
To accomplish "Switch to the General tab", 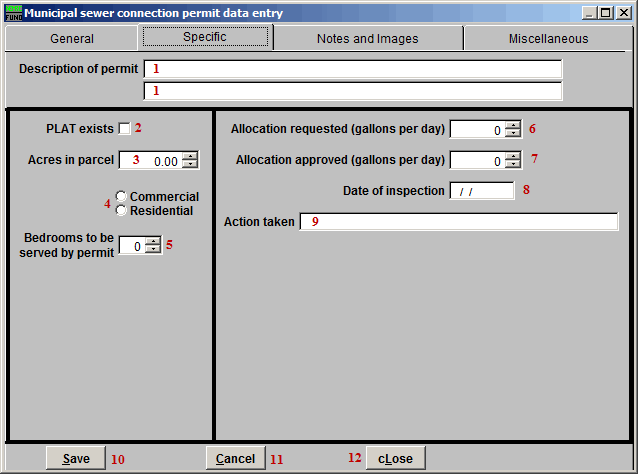I will (x=72, y=39).
